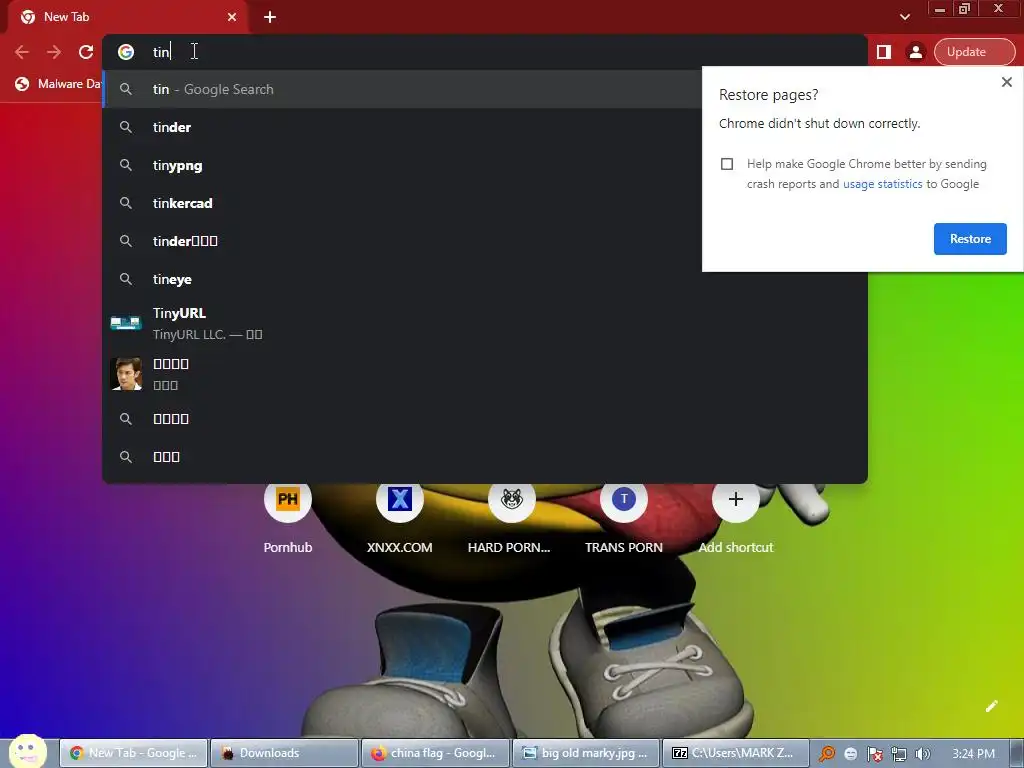Image resolution: width=1024 pixels, height=768 pixels.
Task: Go forward with the forward arrow
Action: (54, 52)
